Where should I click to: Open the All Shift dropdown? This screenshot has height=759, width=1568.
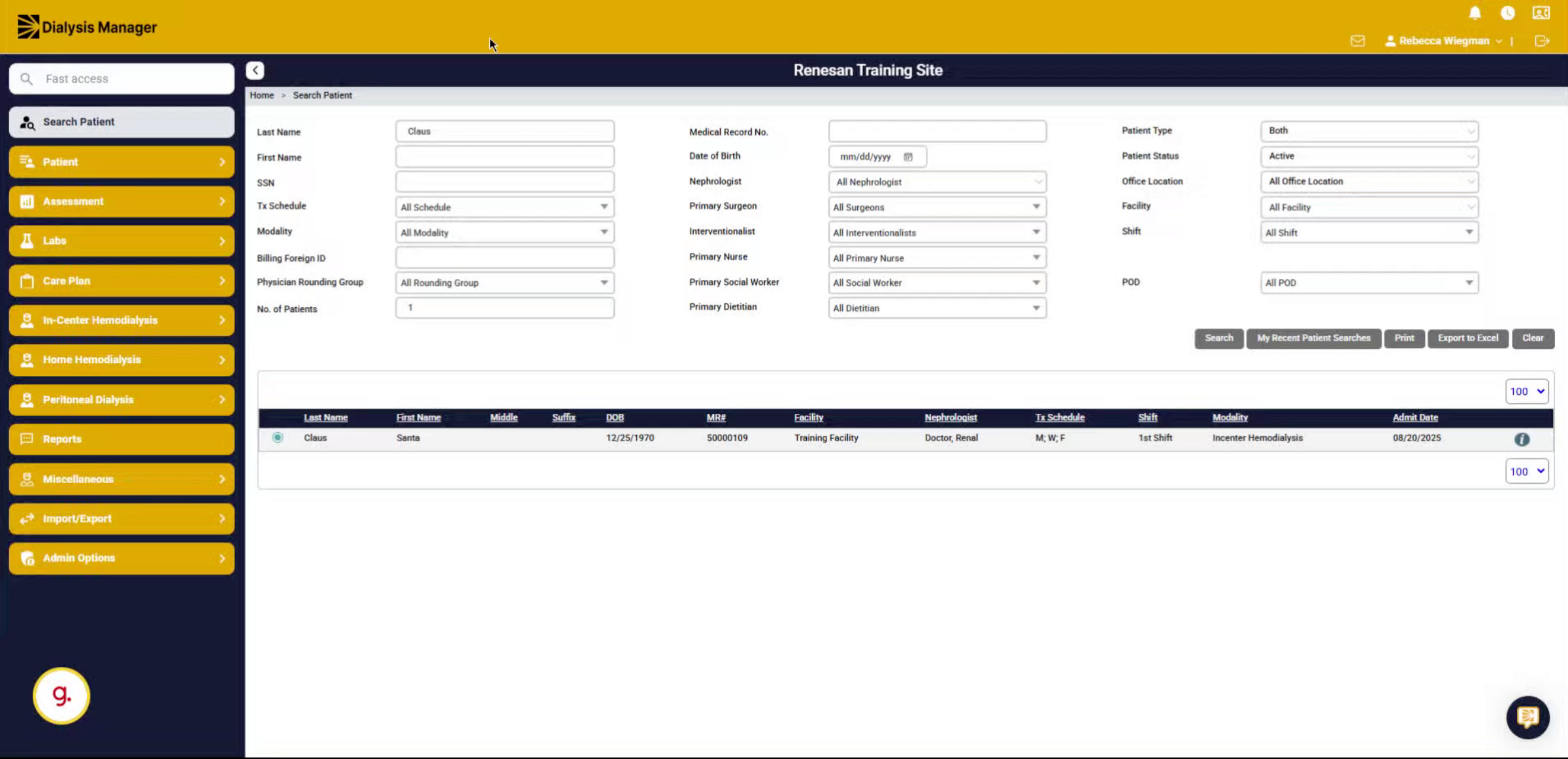coord(1369,233)
